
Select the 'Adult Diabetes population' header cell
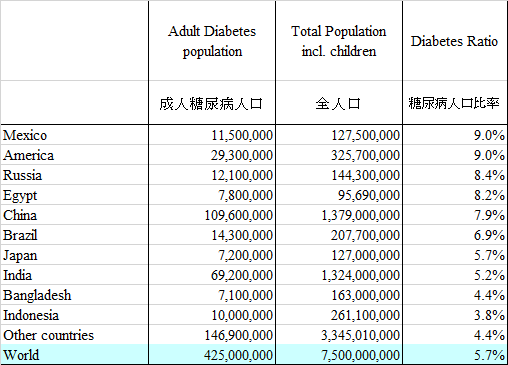click(x=212, y=41)
